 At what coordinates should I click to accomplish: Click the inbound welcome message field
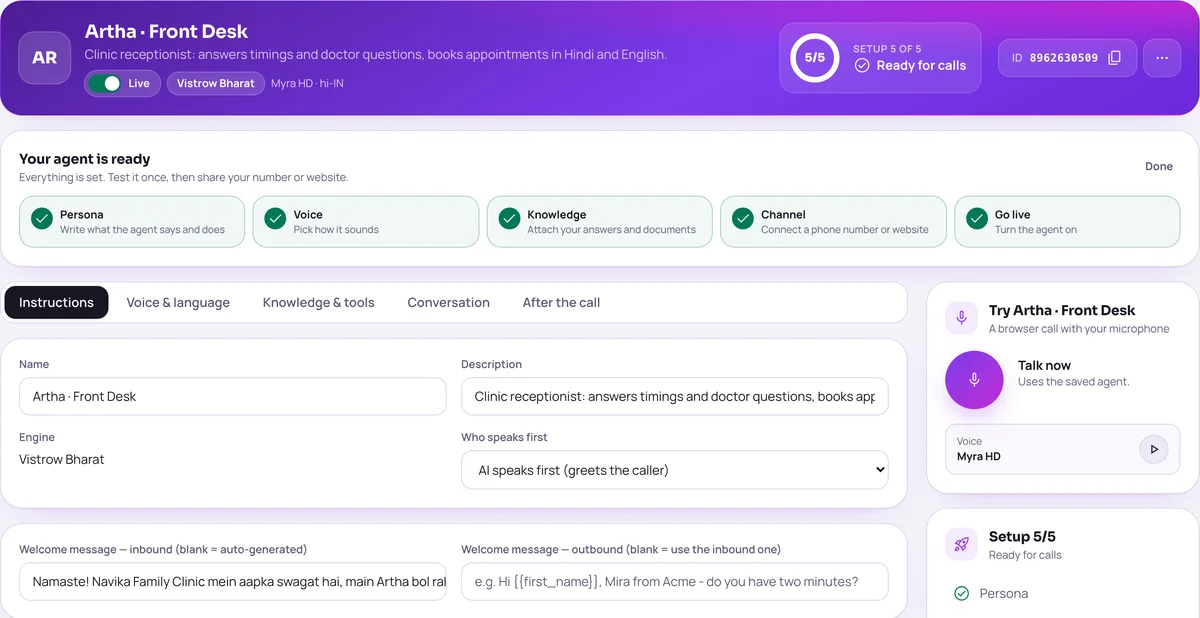[x=233, y=582]
